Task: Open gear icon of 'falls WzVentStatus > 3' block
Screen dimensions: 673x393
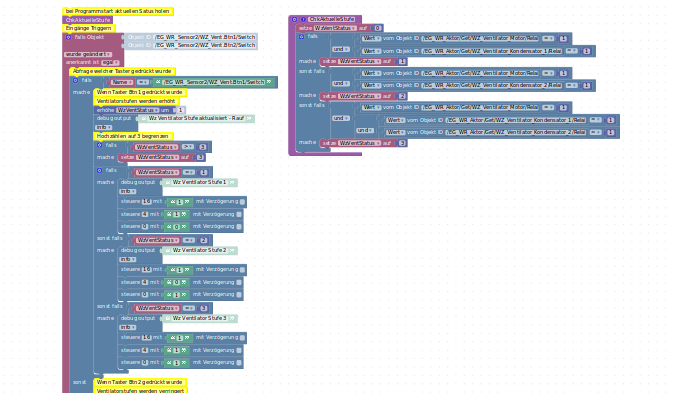Action: 99,145
